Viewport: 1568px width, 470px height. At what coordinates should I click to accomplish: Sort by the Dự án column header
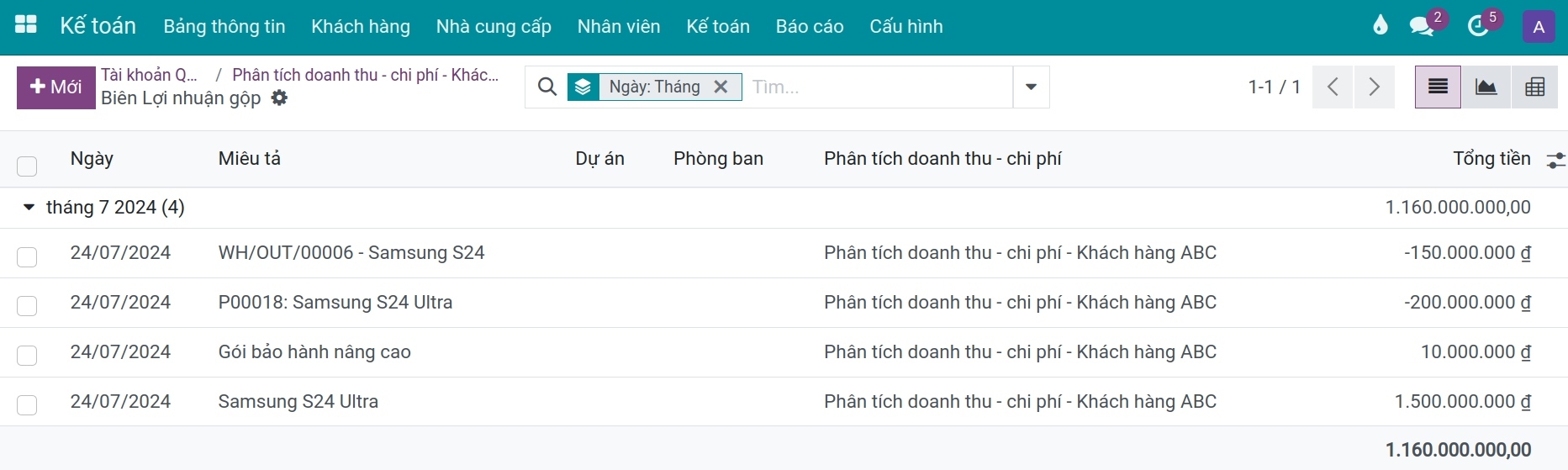[x=599, y=159]
